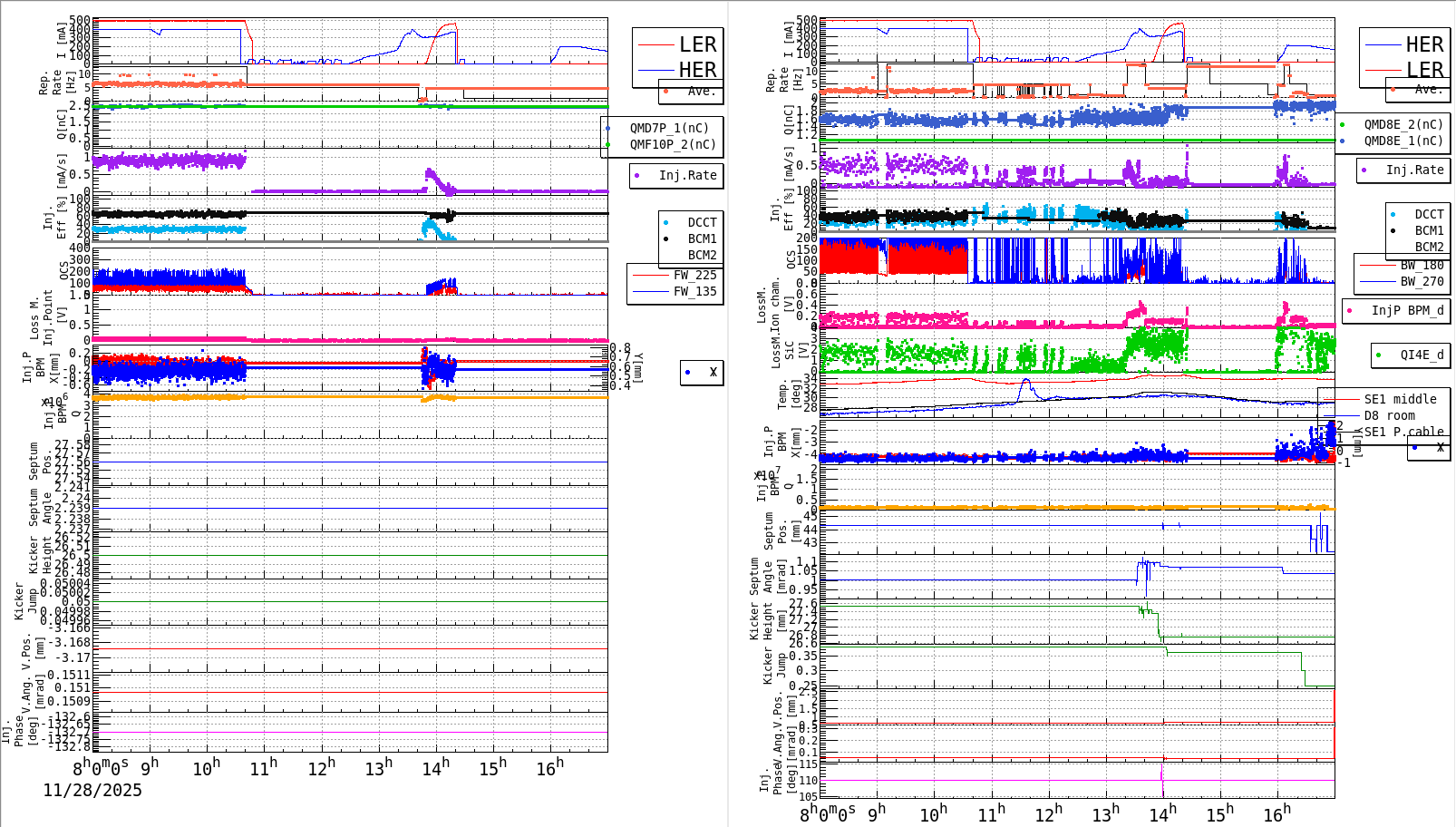The height and width of the screenshot is (827, 1456).
Task: Click the 13h time tick on right plot
Action: (1105, 814)
